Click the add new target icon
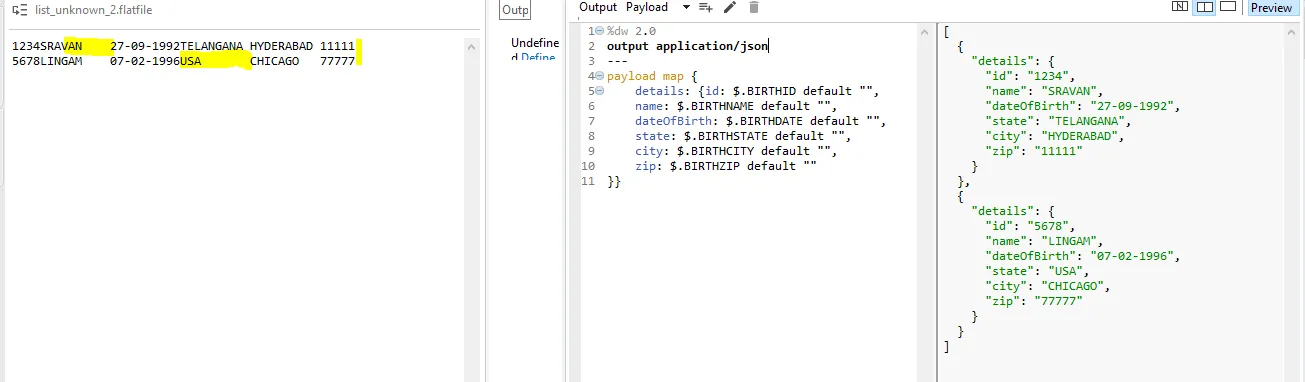The width and height of the screenshot is (1305, 382). [x=705, y=7]
